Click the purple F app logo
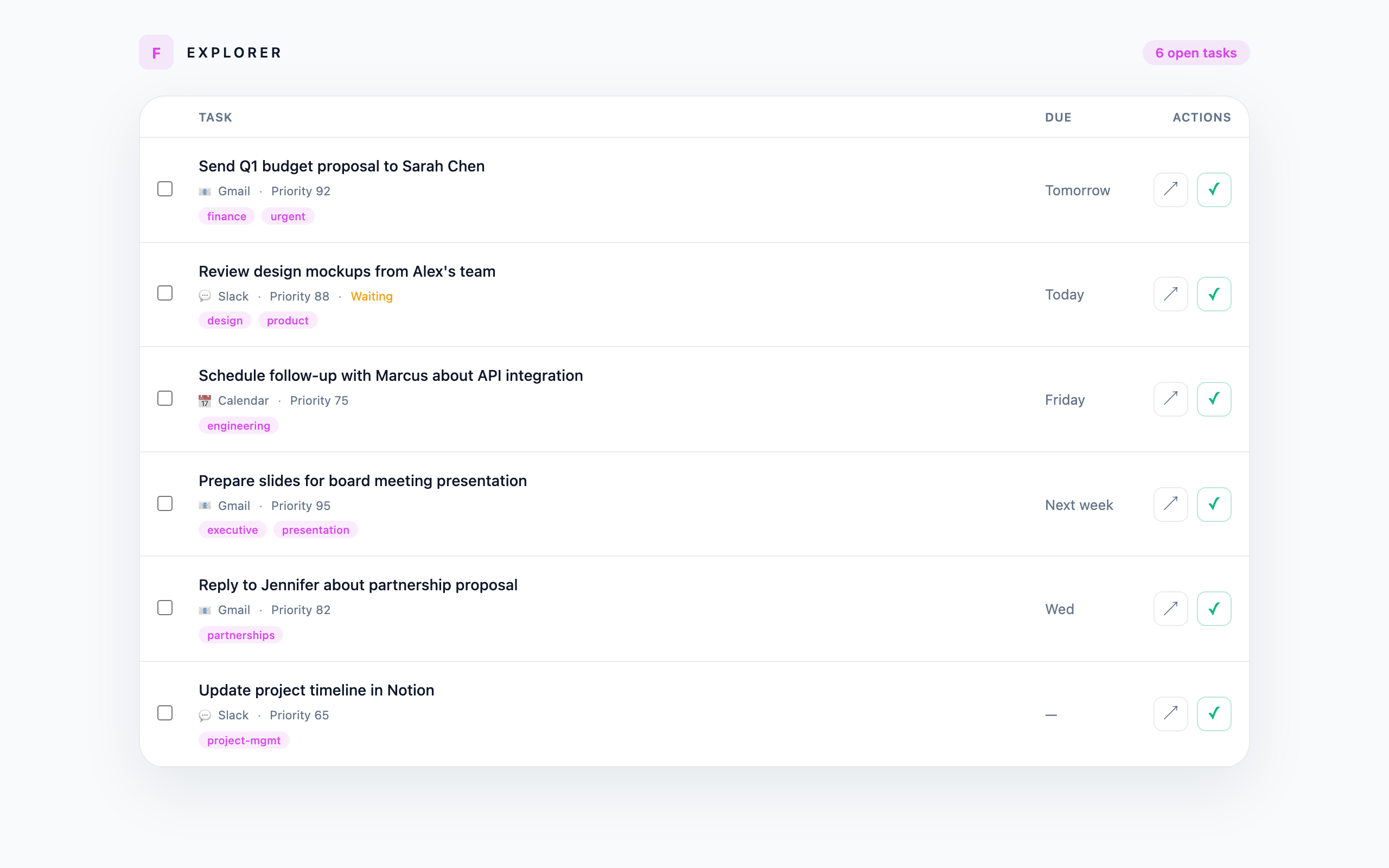Viewport: 1389px width, 868px height. (156, 52)
